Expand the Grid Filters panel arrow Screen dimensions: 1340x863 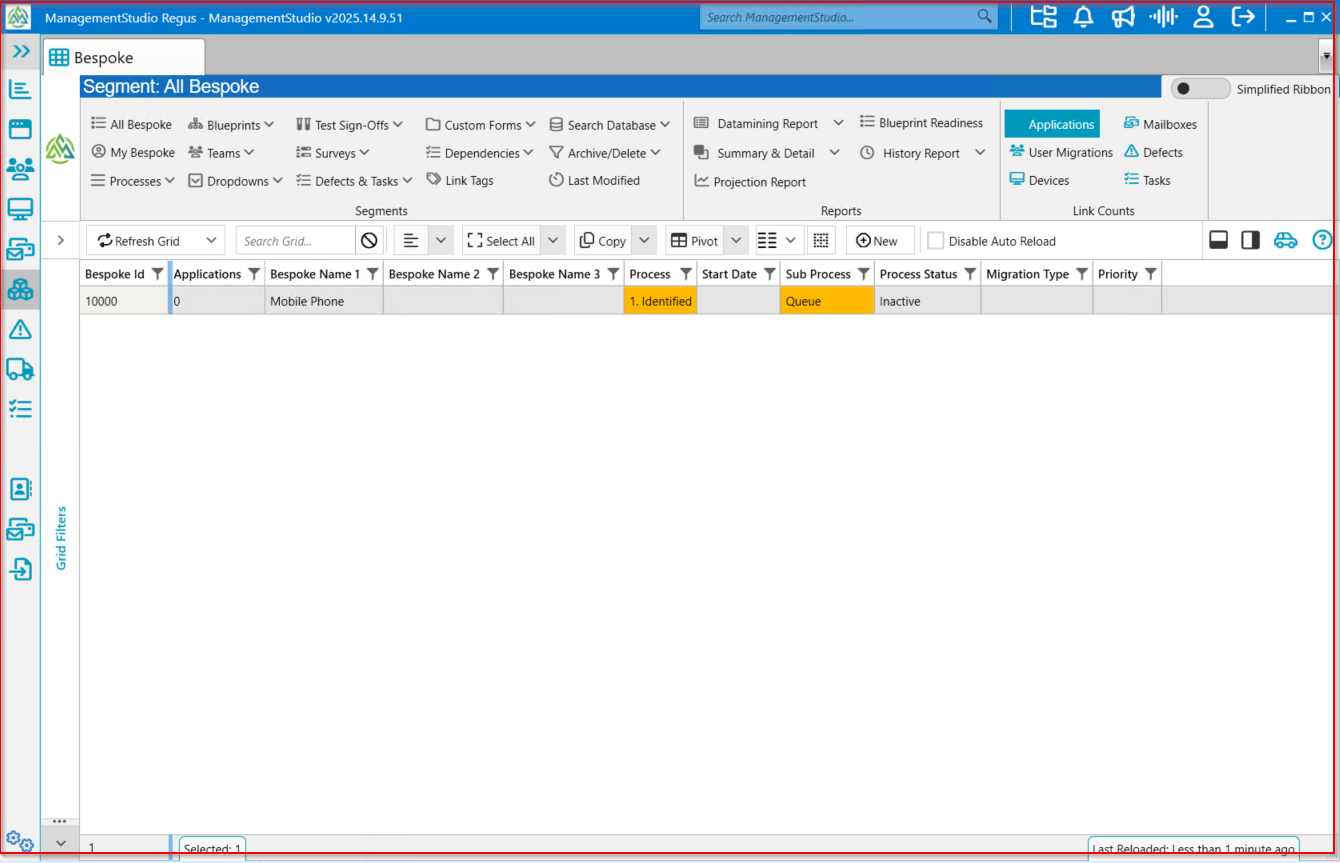[x=61, y=240]
